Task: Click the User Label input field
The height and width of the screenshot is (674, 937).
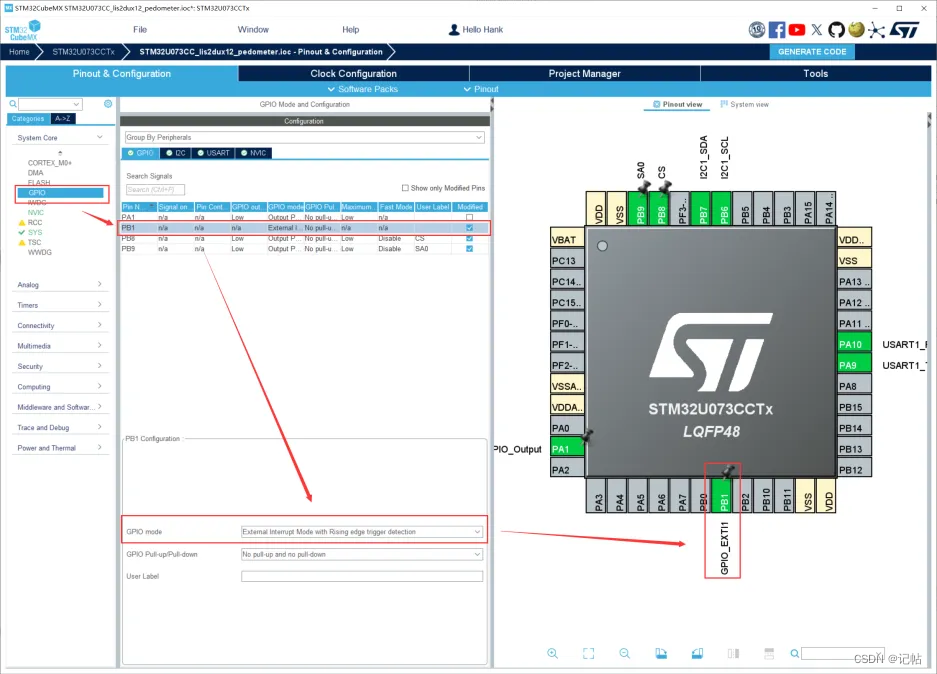Action: (x=362, y=577)
